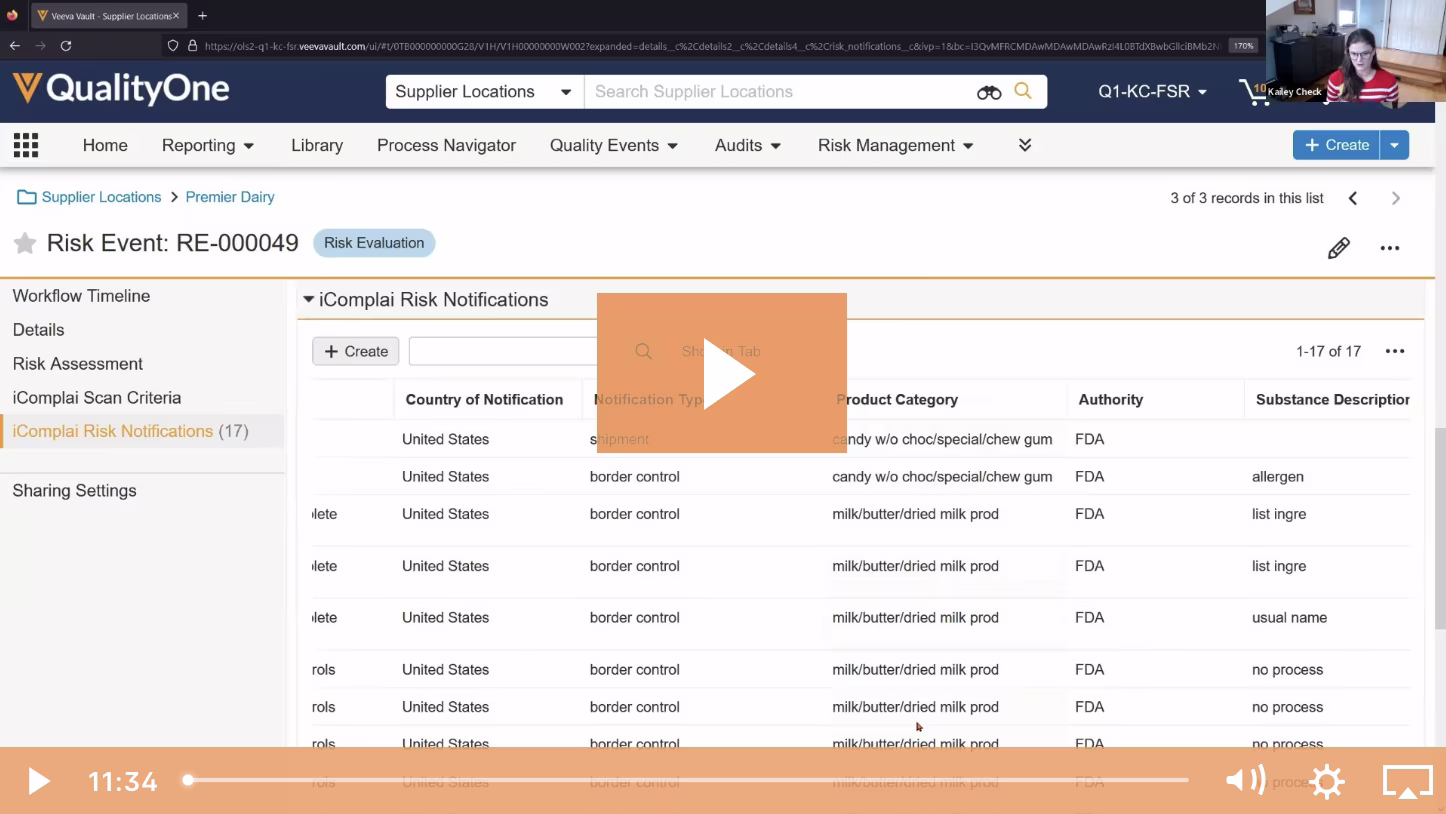Viewport: 1446px width, 814px height.
Task: Open the Audits menu dropdown
Action: coord(748,145)
